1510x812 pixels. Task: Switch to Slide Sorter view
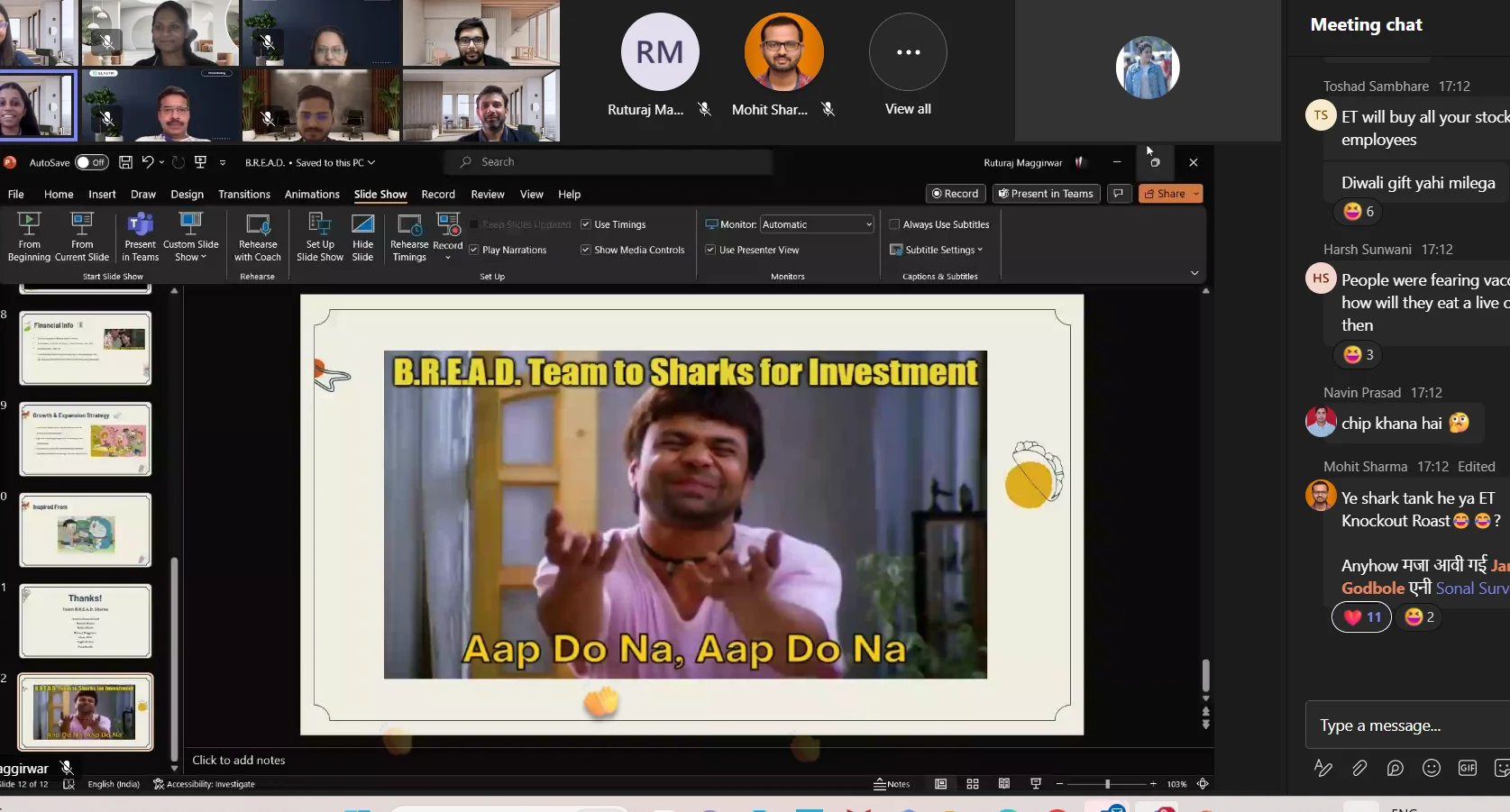point(973,784)
